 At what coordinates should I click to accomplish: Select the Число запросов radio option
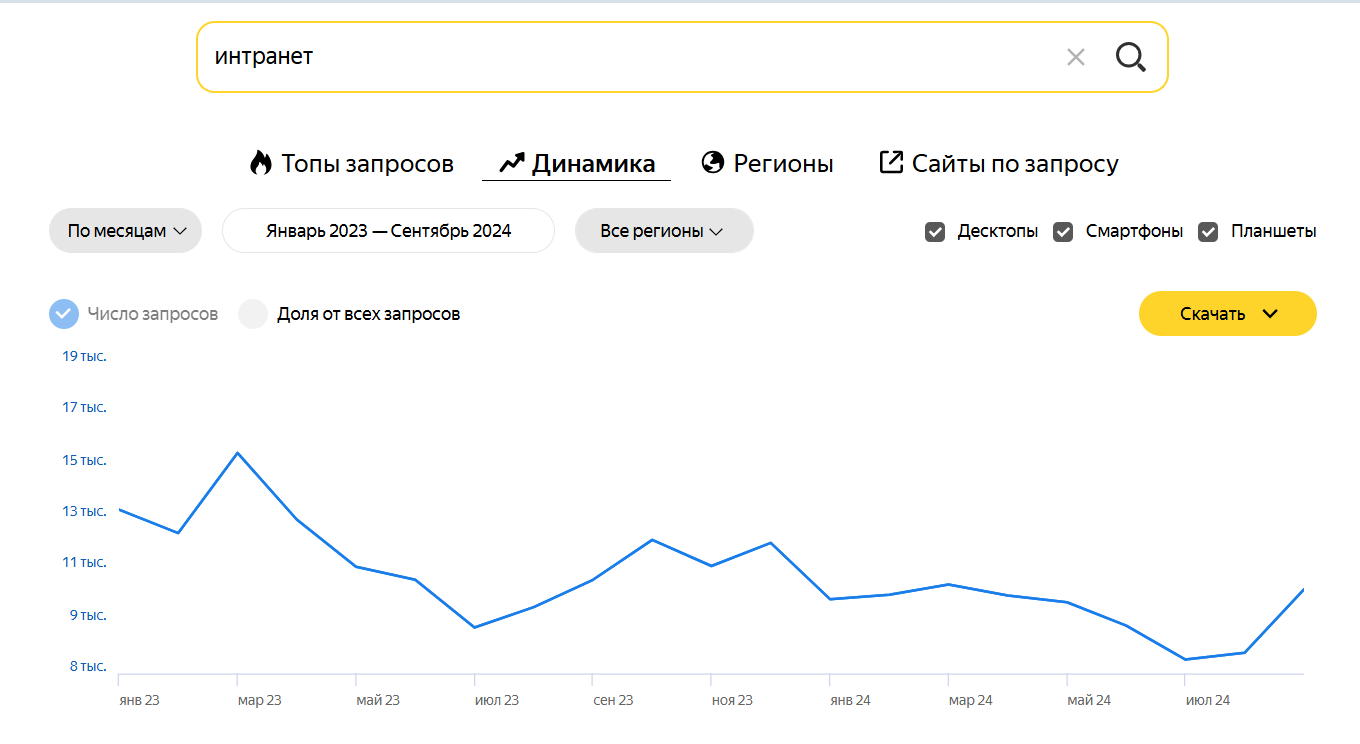click(x=63, y=314)
